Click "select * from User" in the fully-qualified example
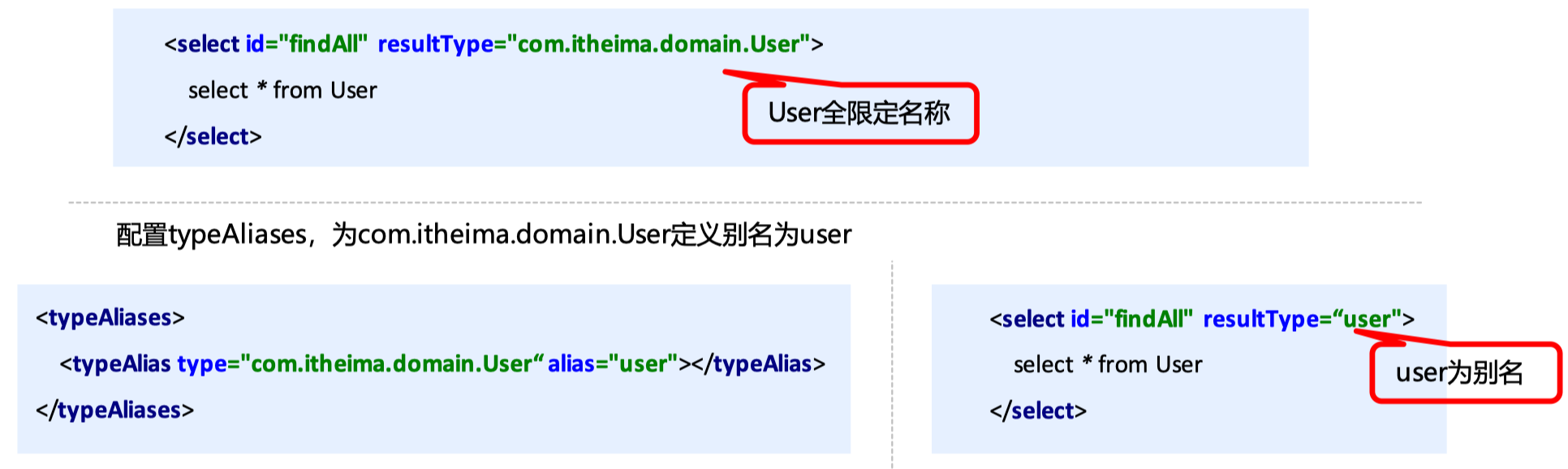The width and height of the screenshot is (1568, 469). pos(282,90)
